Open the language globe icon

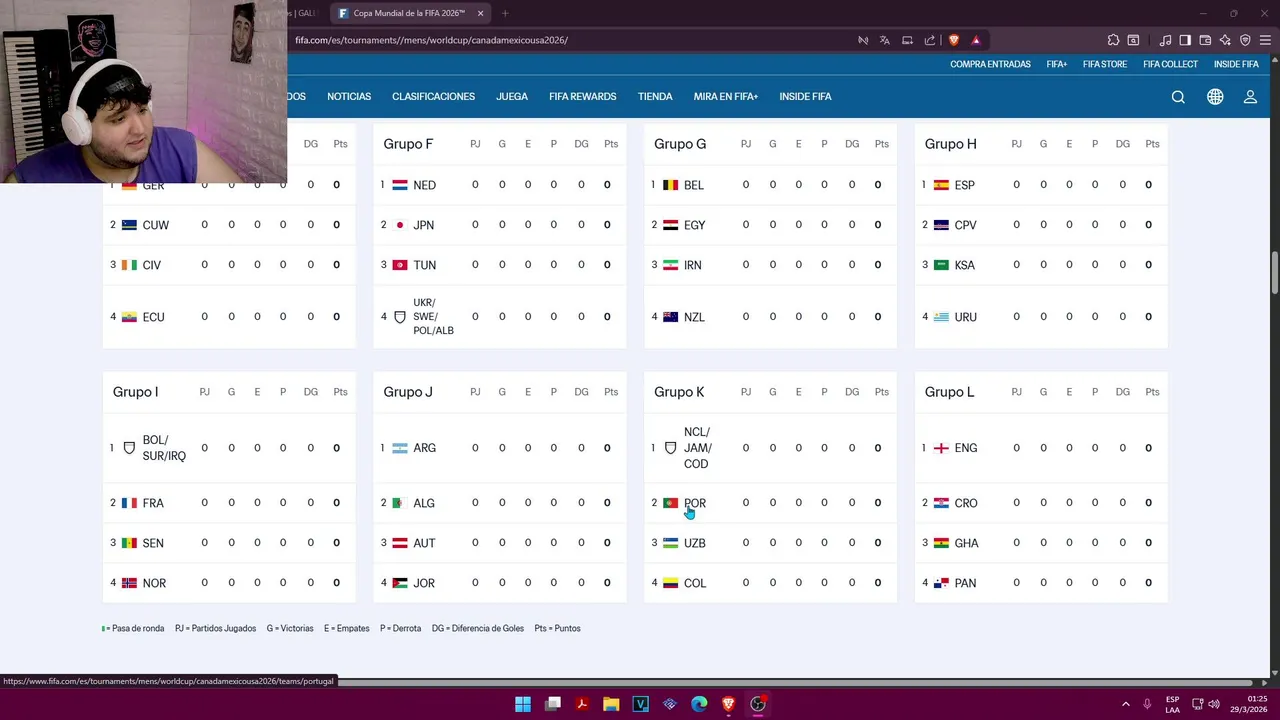click(1215, 97)
